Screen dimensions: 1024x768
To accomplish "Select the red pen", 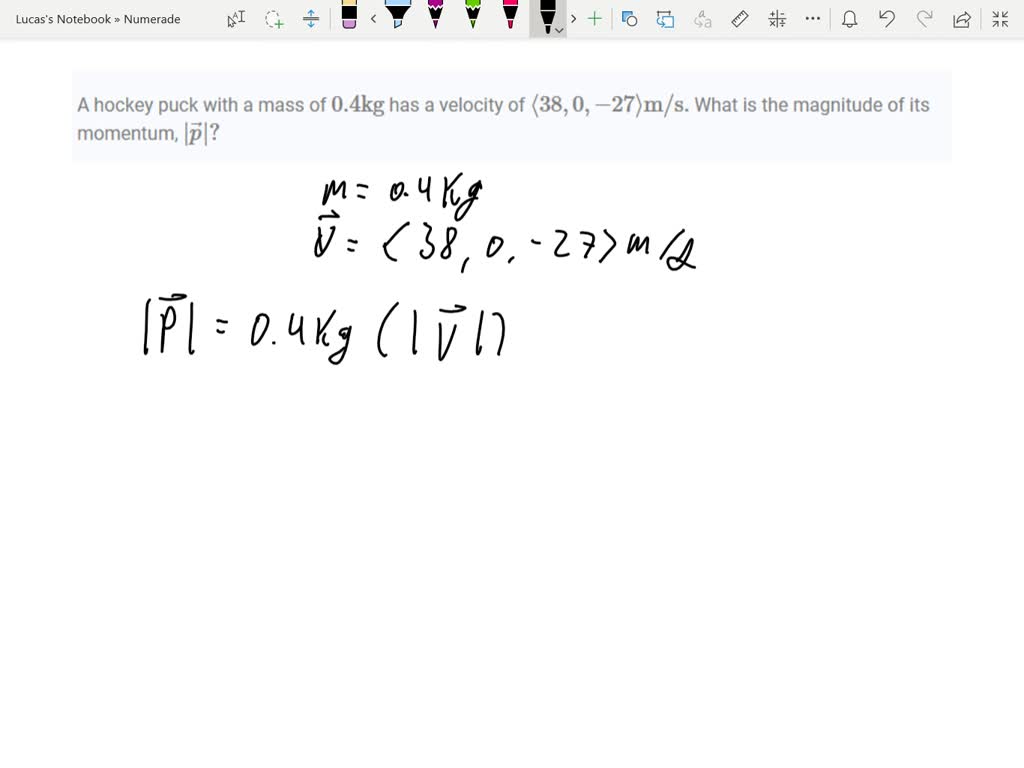I will (x=510, y=14).
